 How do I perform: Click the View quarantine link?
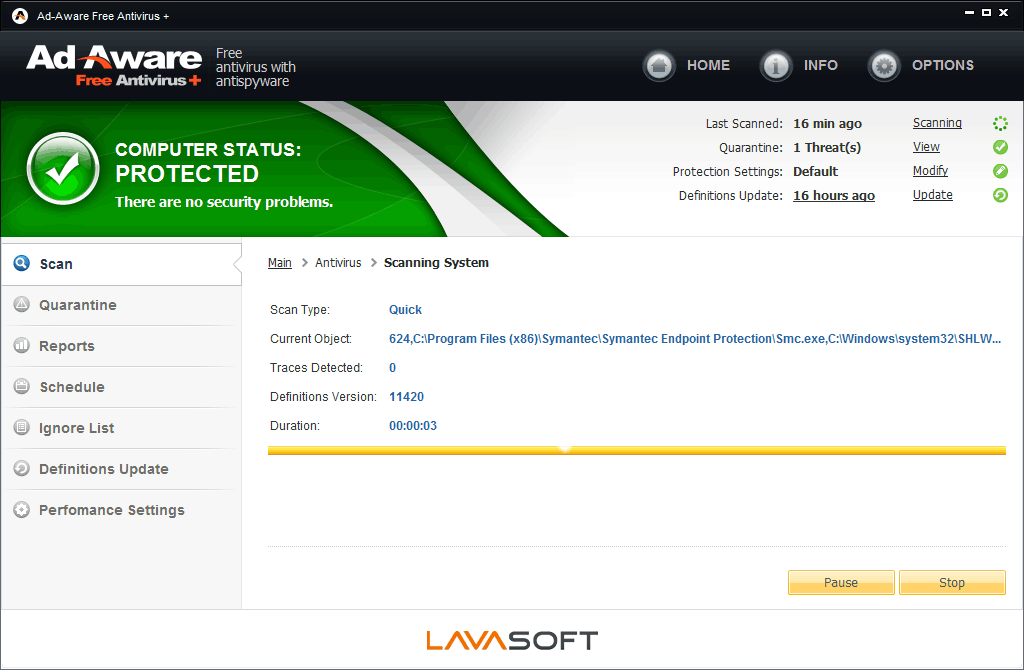pyautogui.click(x=926, y=147)
